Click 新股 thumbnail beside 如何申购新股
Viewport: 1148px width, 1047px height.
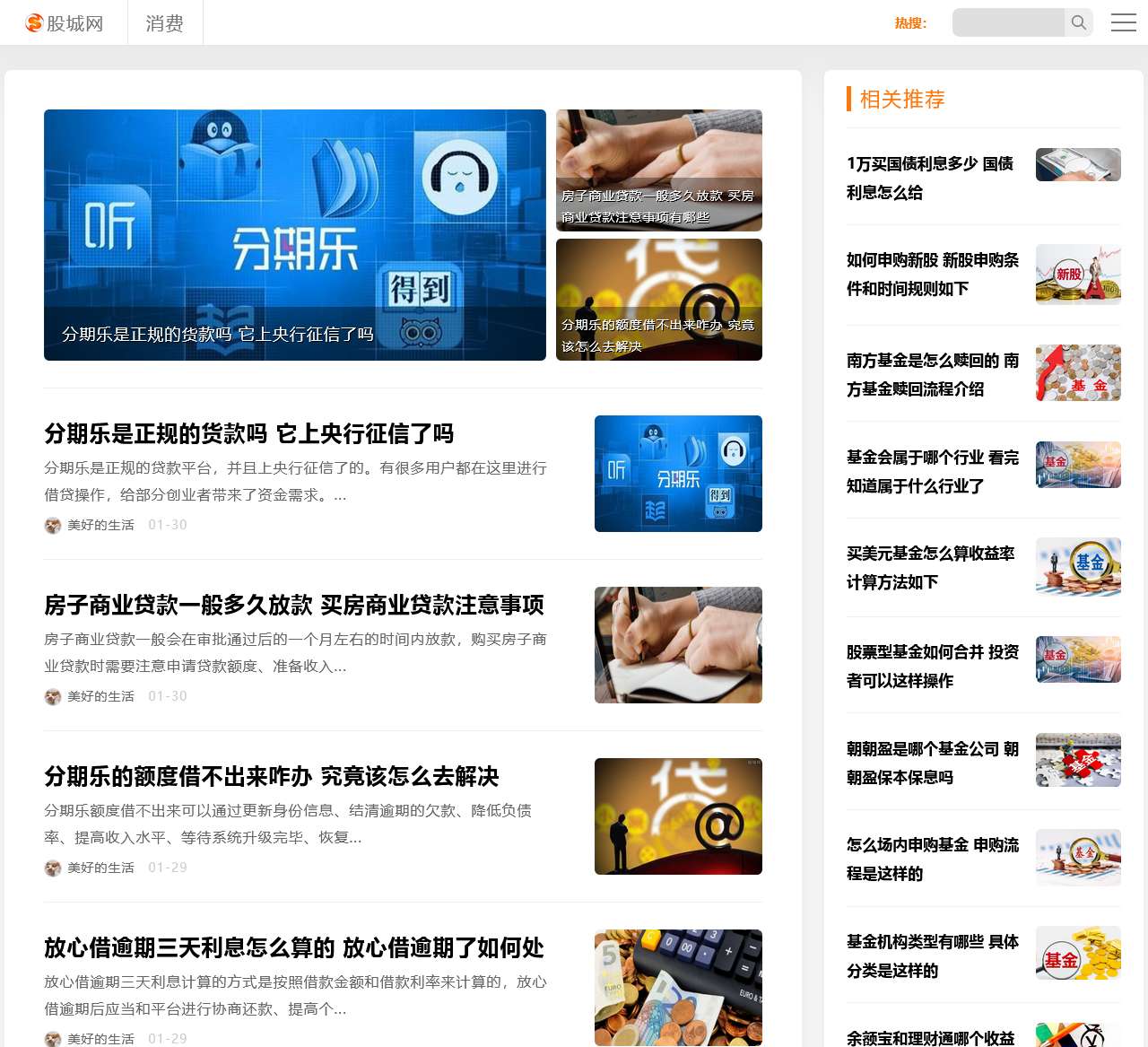pos(1078,275)
